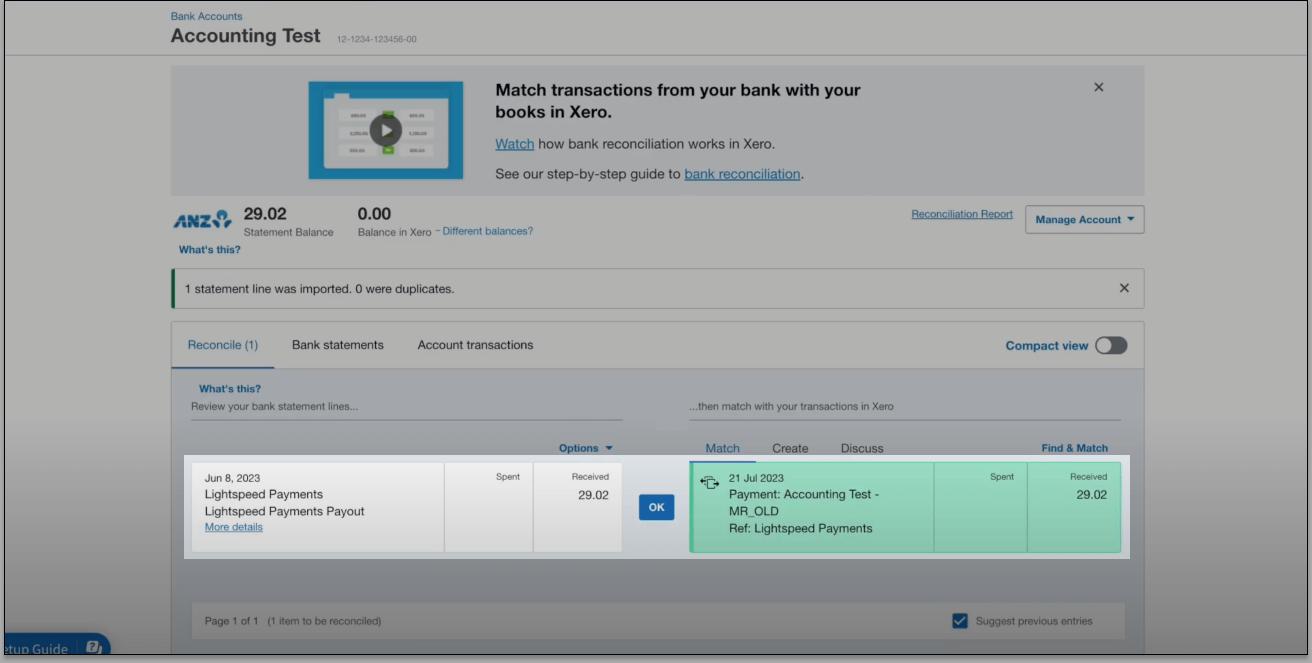
Task: Open the Setup Guide help icon
Action: pyautogui.click(x=93, y=647)
